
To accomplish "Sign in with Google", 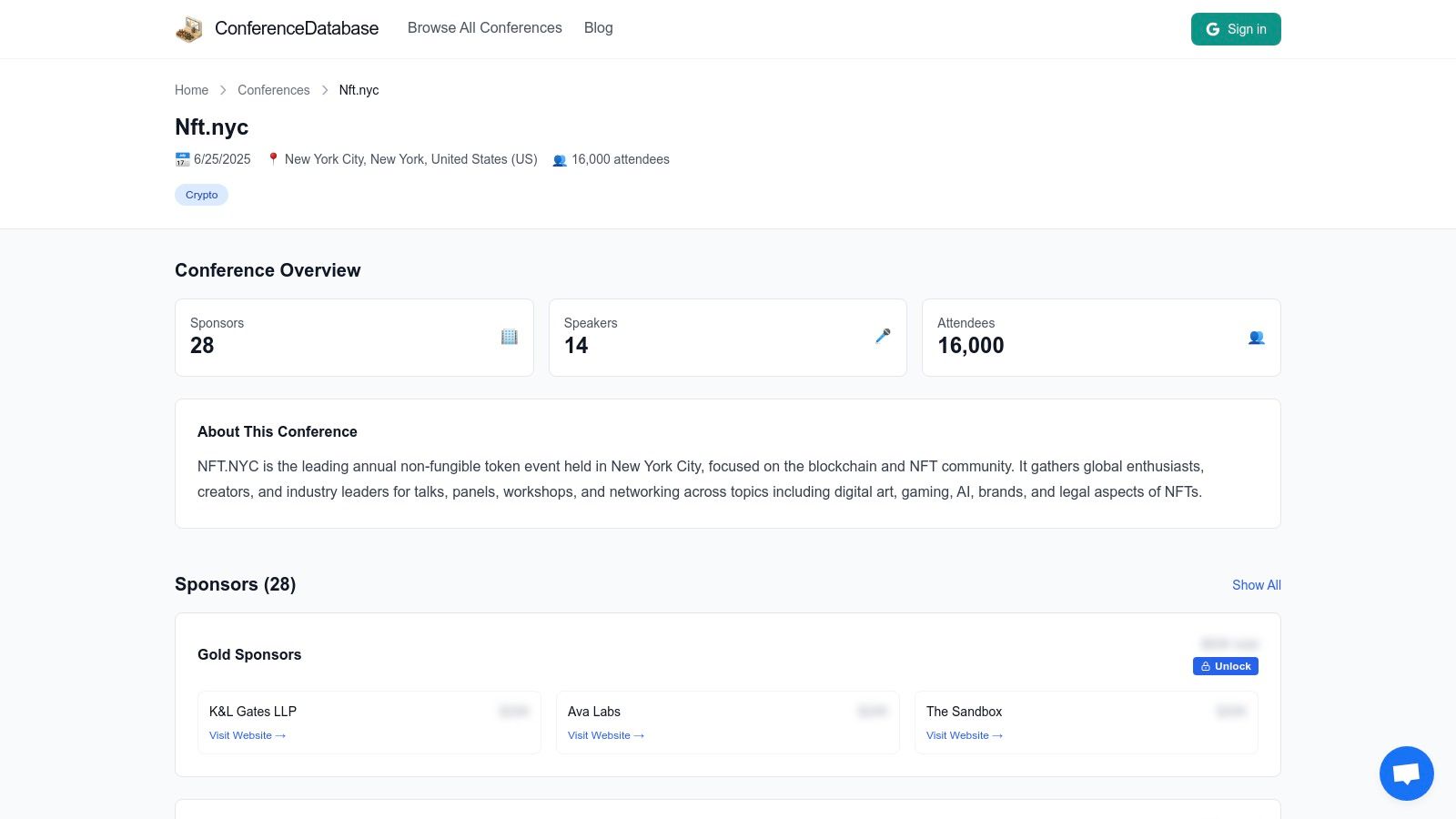I will click(x=1235, y=29).
